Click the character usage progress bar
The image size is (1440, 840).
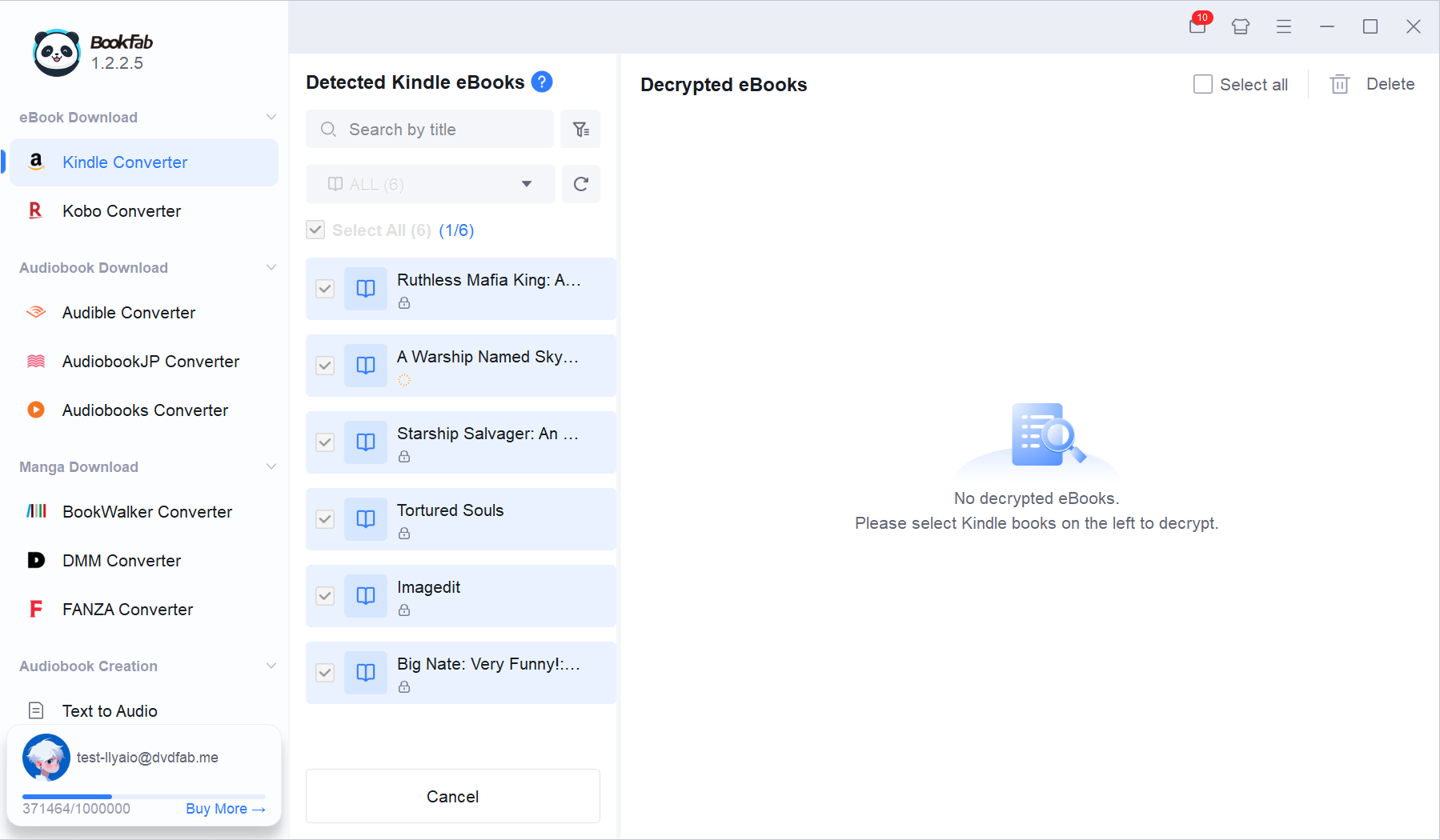[x=144, y=797]
